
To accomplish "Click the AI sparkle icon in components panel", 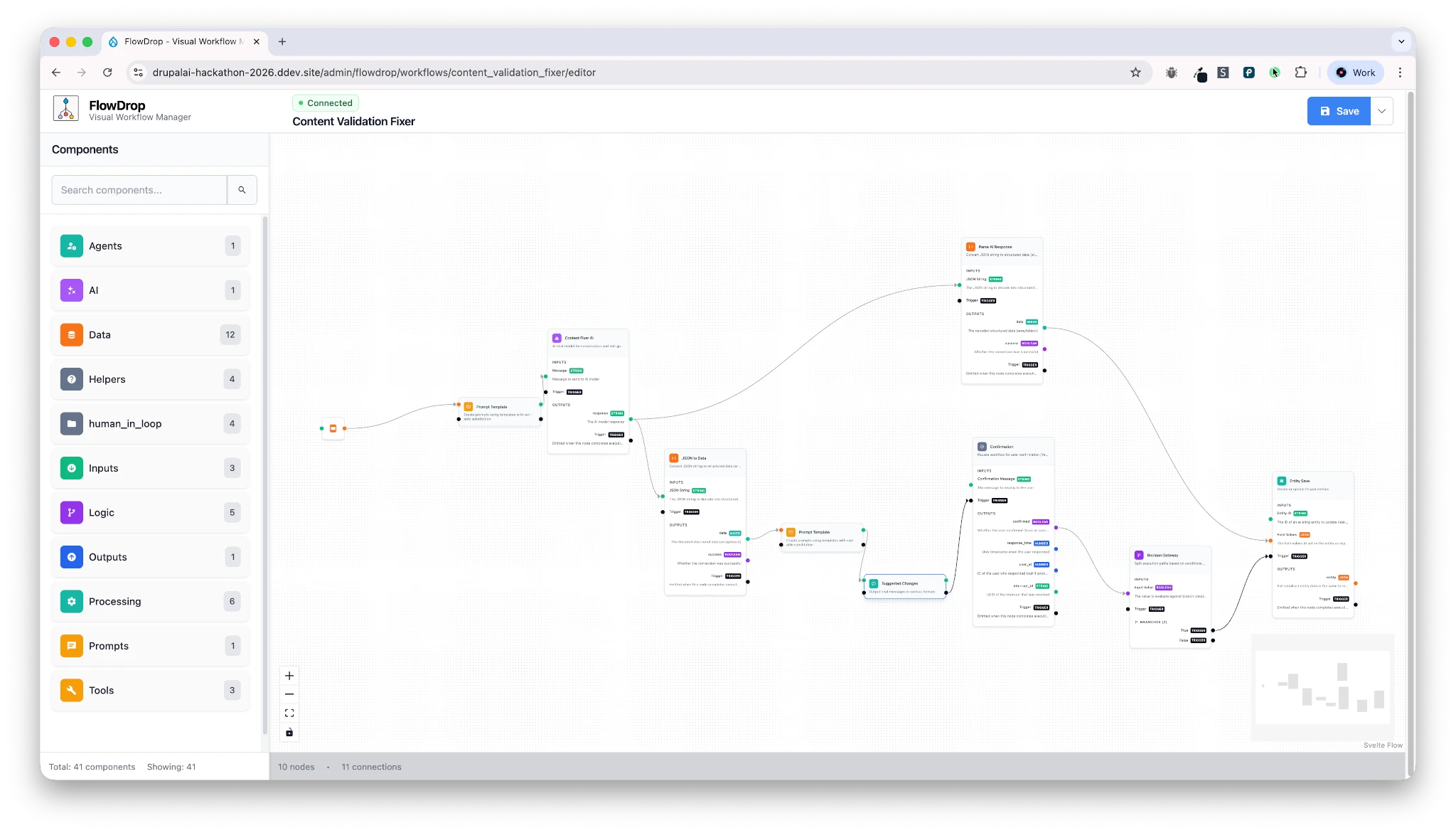I will [72, 290].
